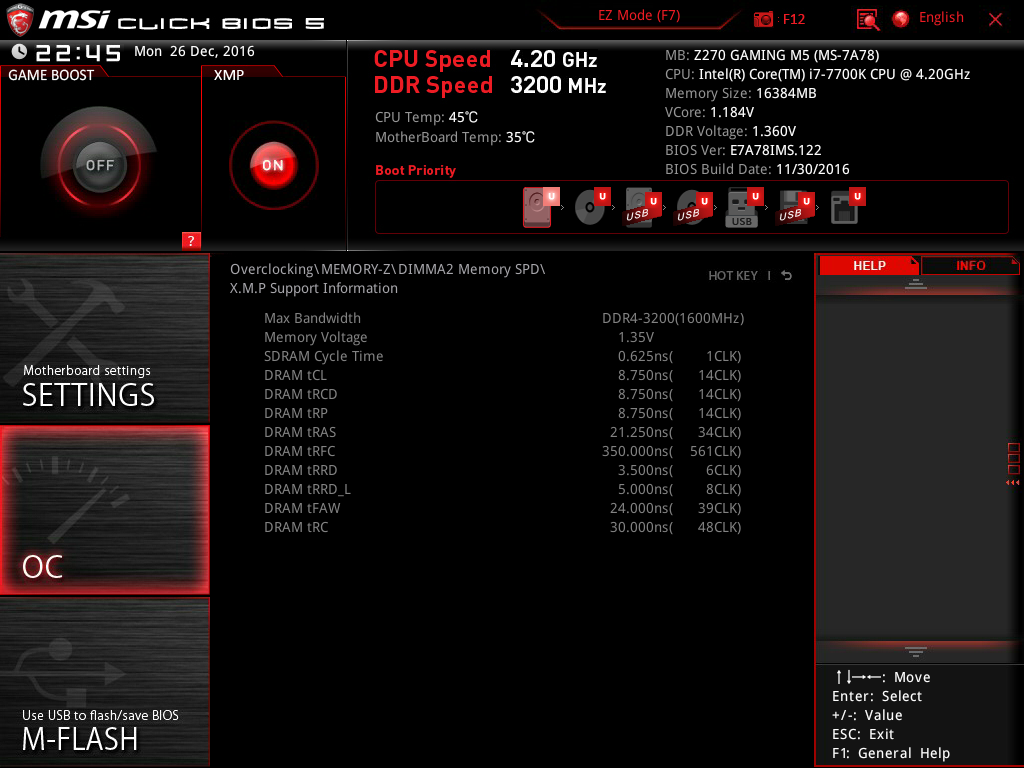1024x768 pixels.
Task: Click the 21.250ns( 34CLK) tRAS value
Action: 675,432
